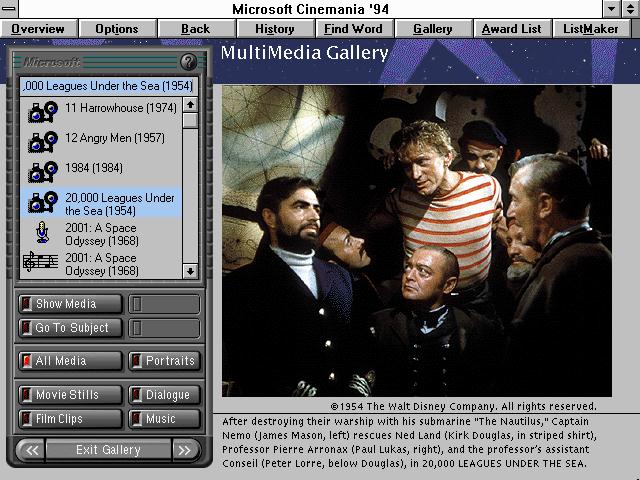The height and width of the screenshot is (480, 640).
Task: Click Go To Subject button
Action: [x=70, y=328]
